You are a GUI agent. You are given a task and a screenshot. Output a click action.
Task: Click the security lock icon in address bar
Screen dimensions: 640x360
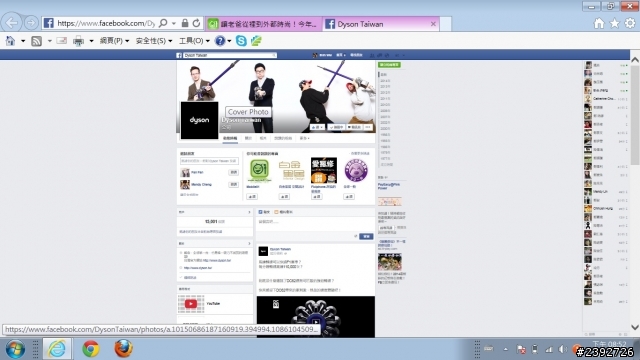185,23
